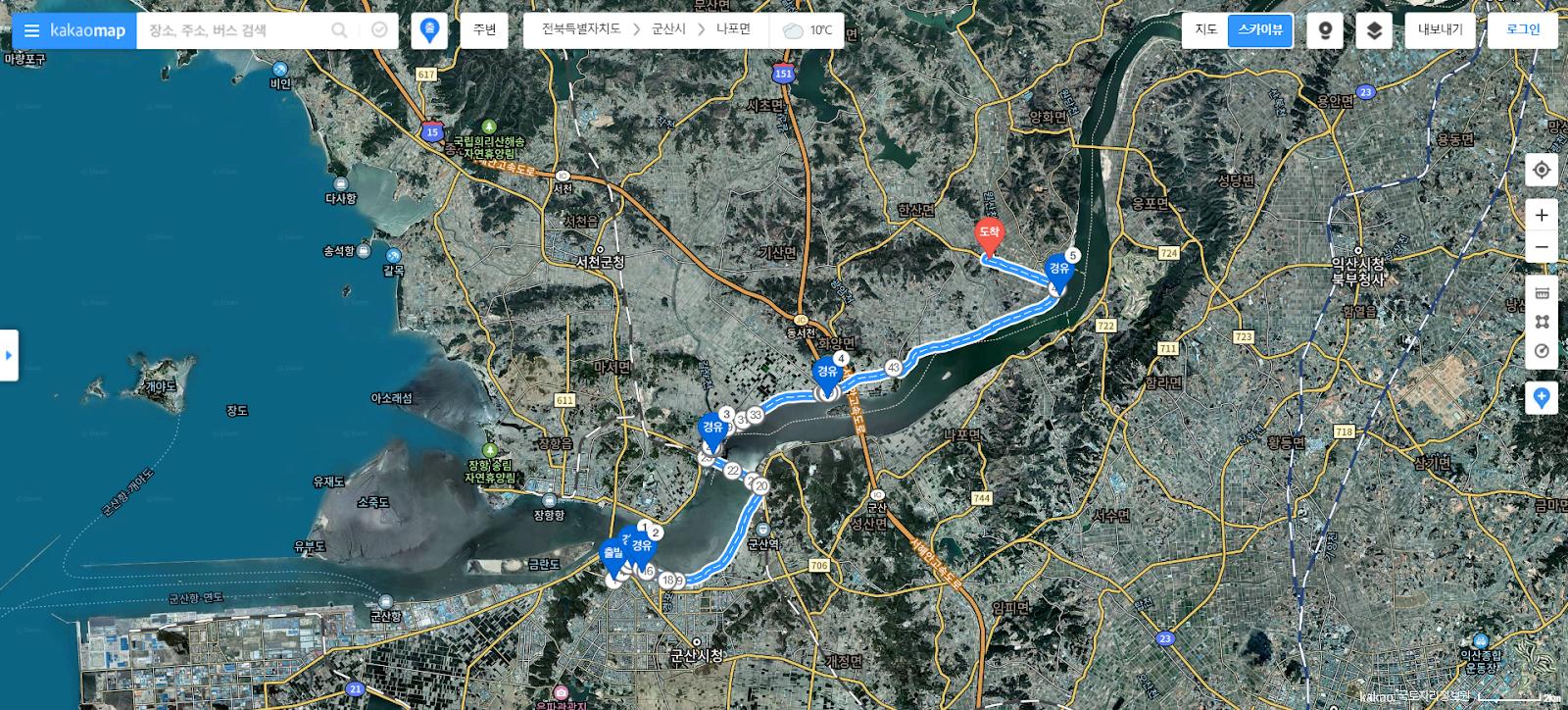
Task: Open the route directions icon
Action: click(379, 30)
